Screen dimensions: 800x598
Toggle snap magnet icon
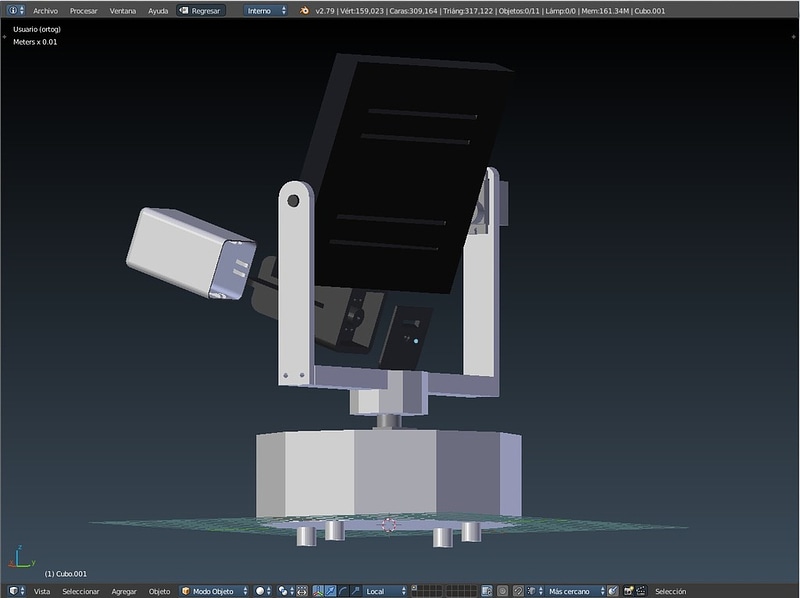click(x=518, y=591)
